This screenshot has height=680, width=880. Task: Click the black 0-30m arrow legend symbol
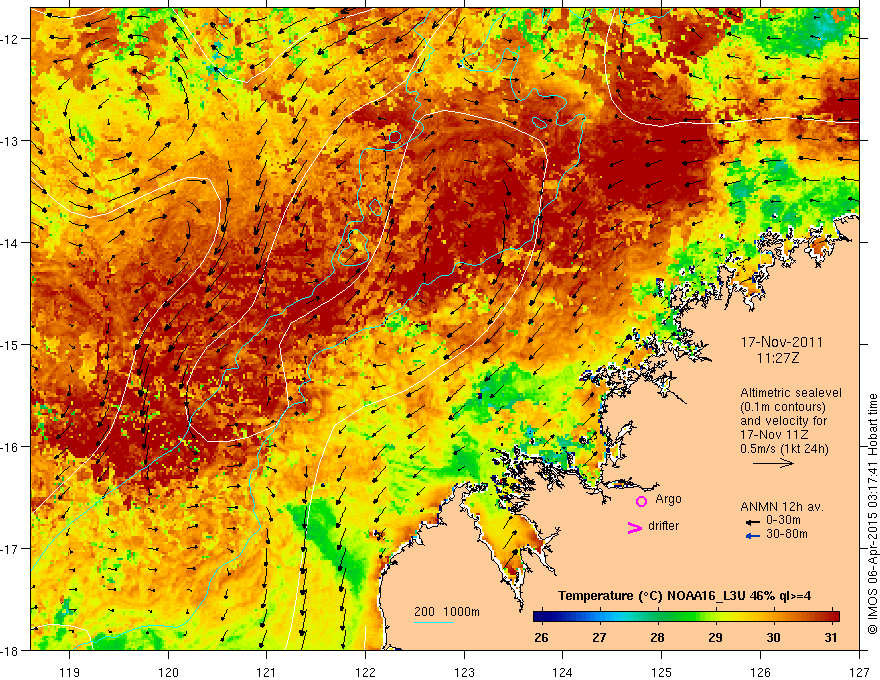[753, 522]
